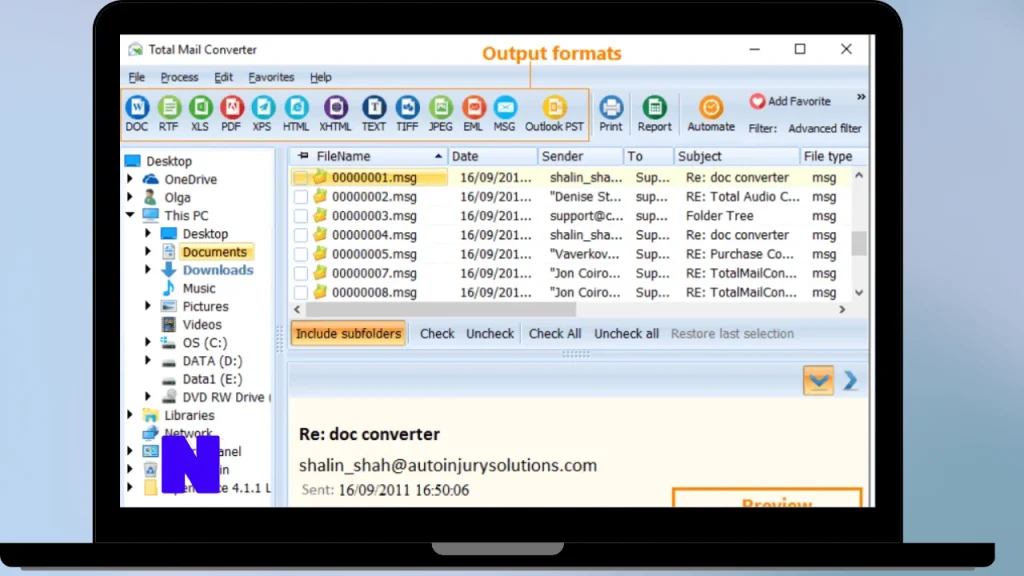Viewport: 1024px width, 576px height.
Task: Tick checkbox for 00000001.msg
Action: [300, 178]
